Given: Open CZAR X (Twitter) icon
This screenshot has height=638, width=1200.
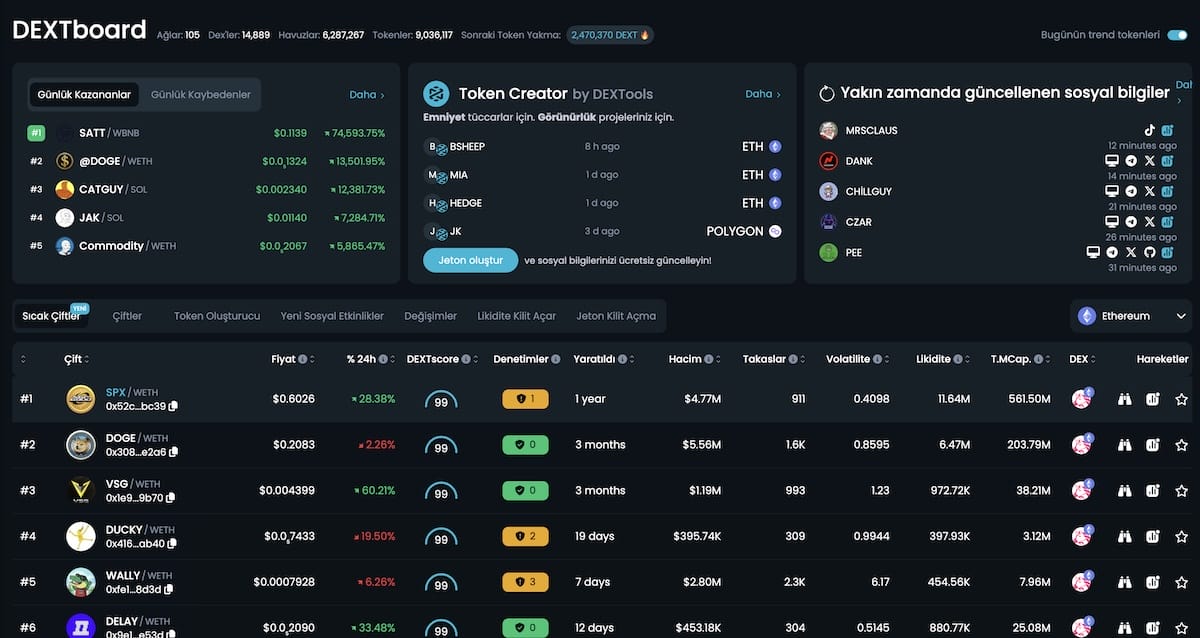Looking at the screenshot, I should click(x=1149, y=222).
